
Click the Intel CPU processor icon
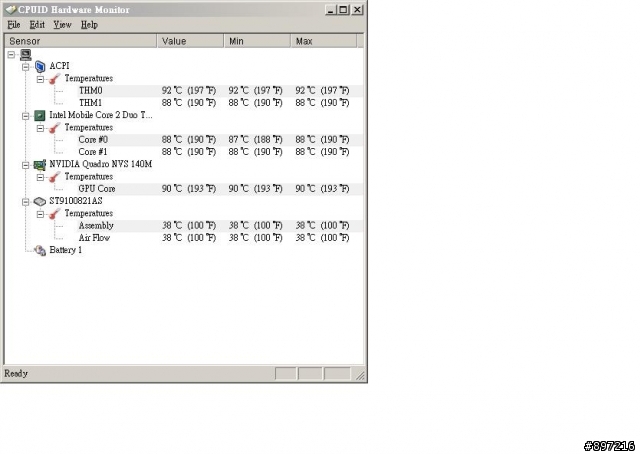(x=40, y=116)
